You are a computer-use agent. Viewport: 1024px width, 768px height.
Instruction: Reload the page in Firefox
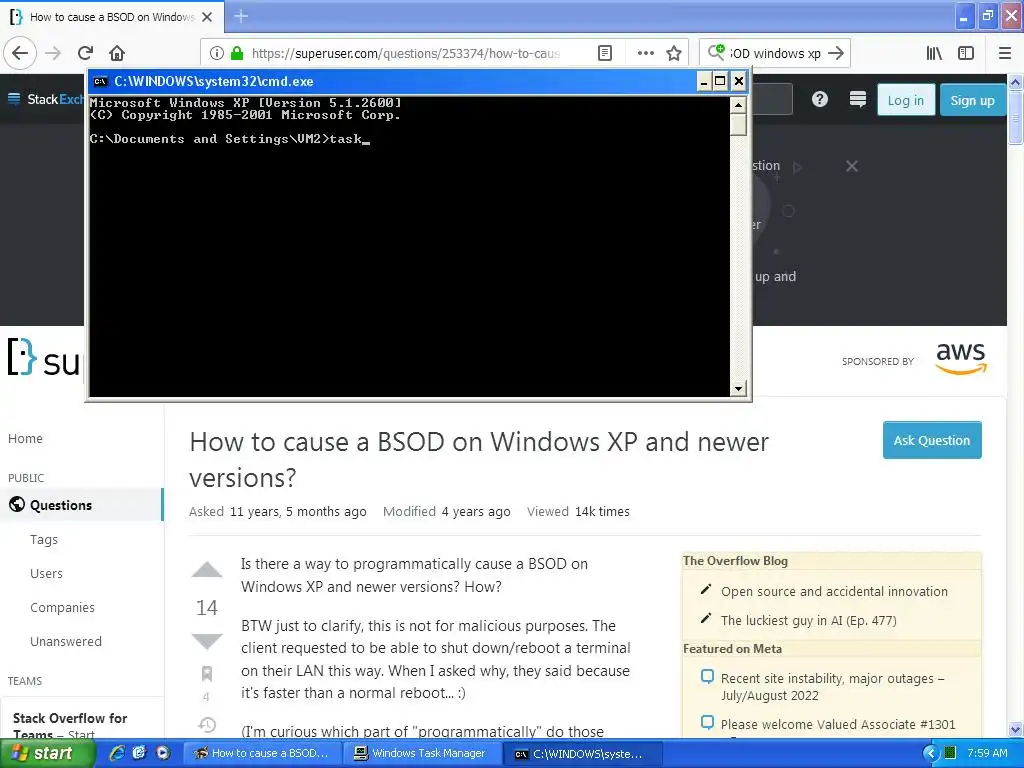click(x=86, y=53)
